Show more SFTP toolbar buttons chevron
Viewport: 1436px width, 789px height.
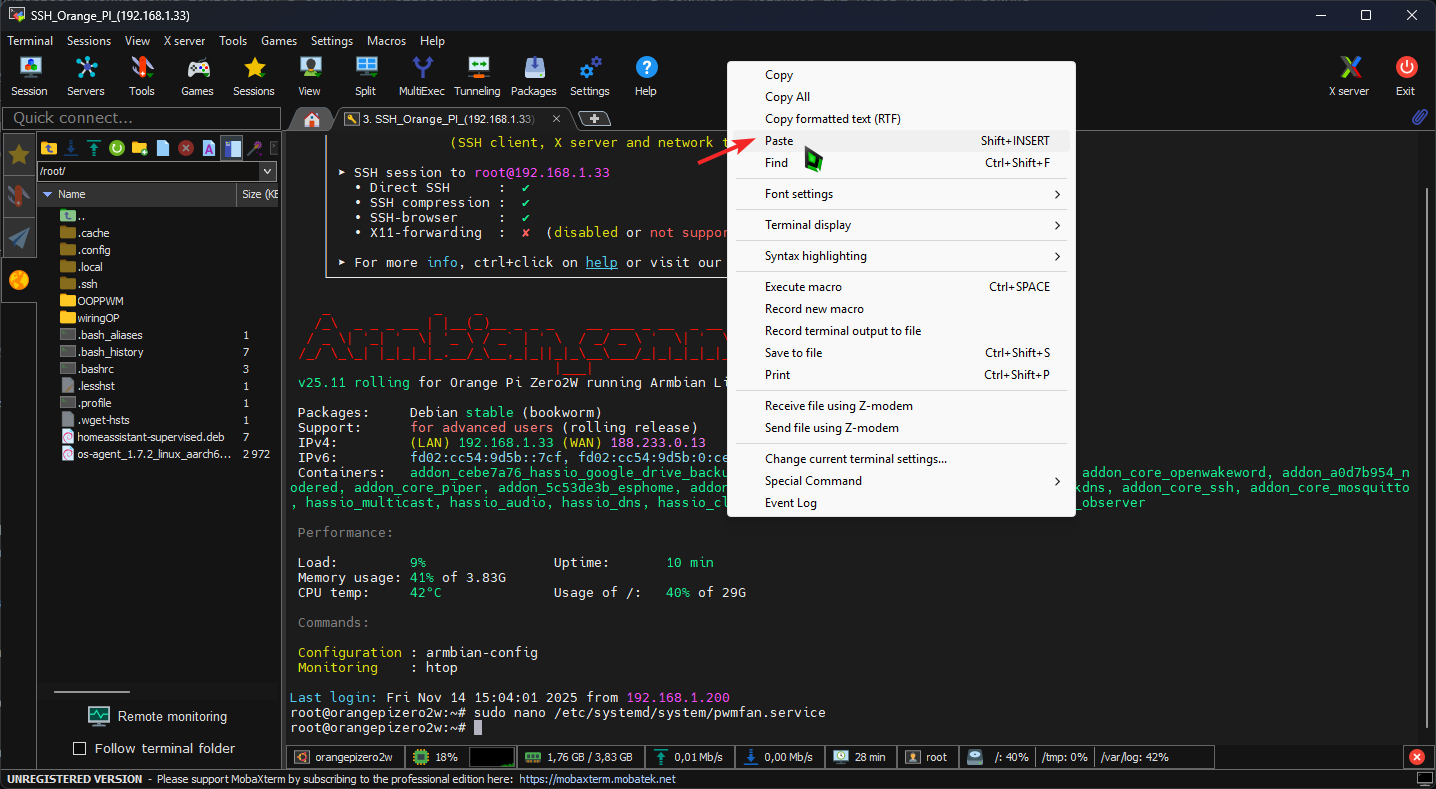point(274,148)
